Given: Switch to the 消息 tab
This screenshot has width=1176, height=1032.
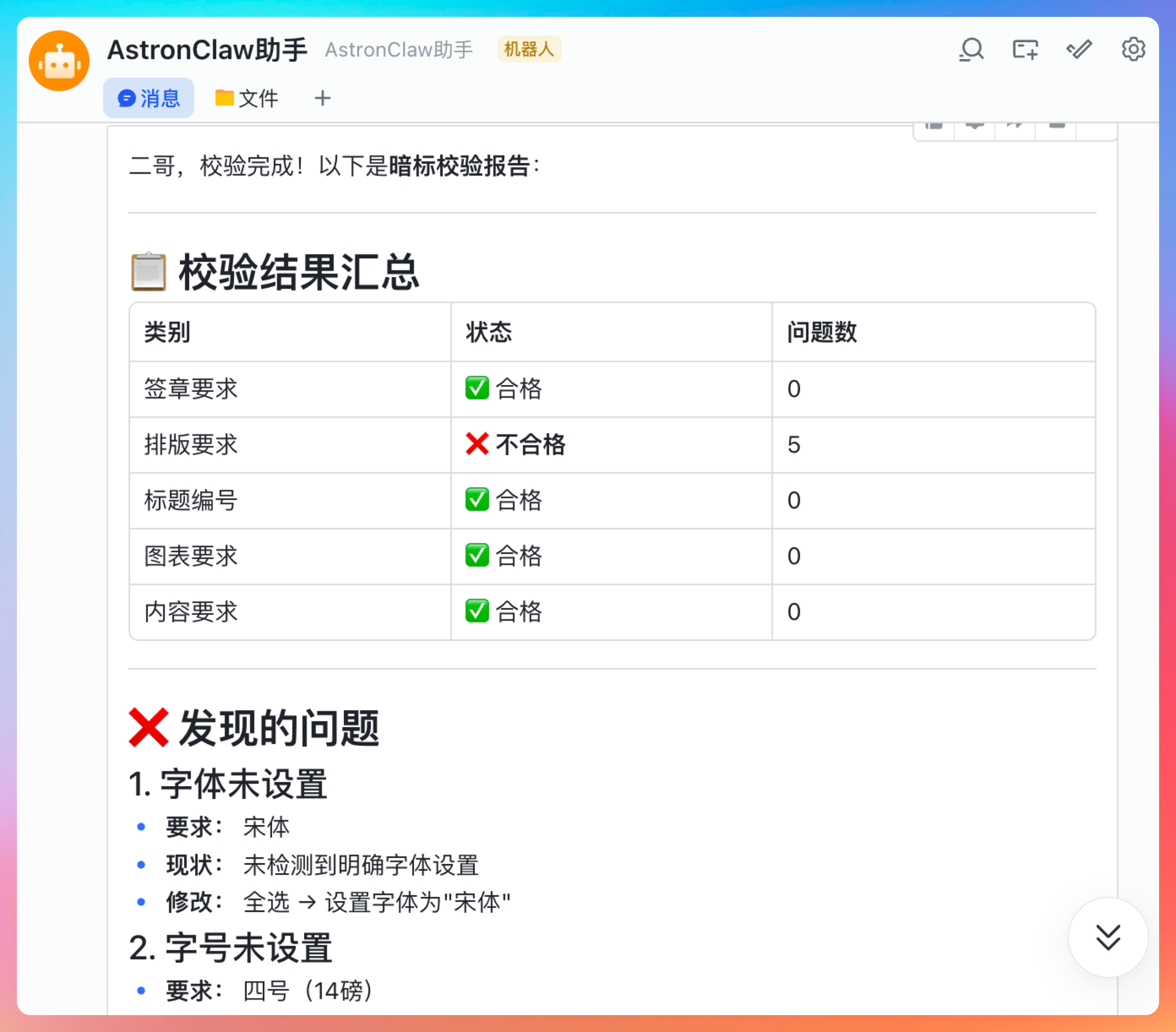Looking at the screenshot, I should [x=148, y=98].
